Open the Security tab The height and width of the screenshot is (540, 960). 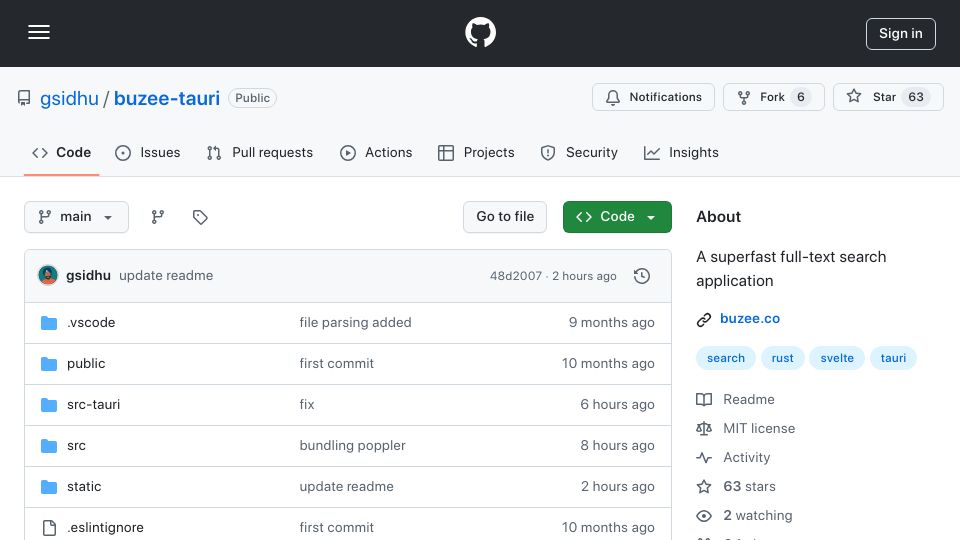point(579,152)
